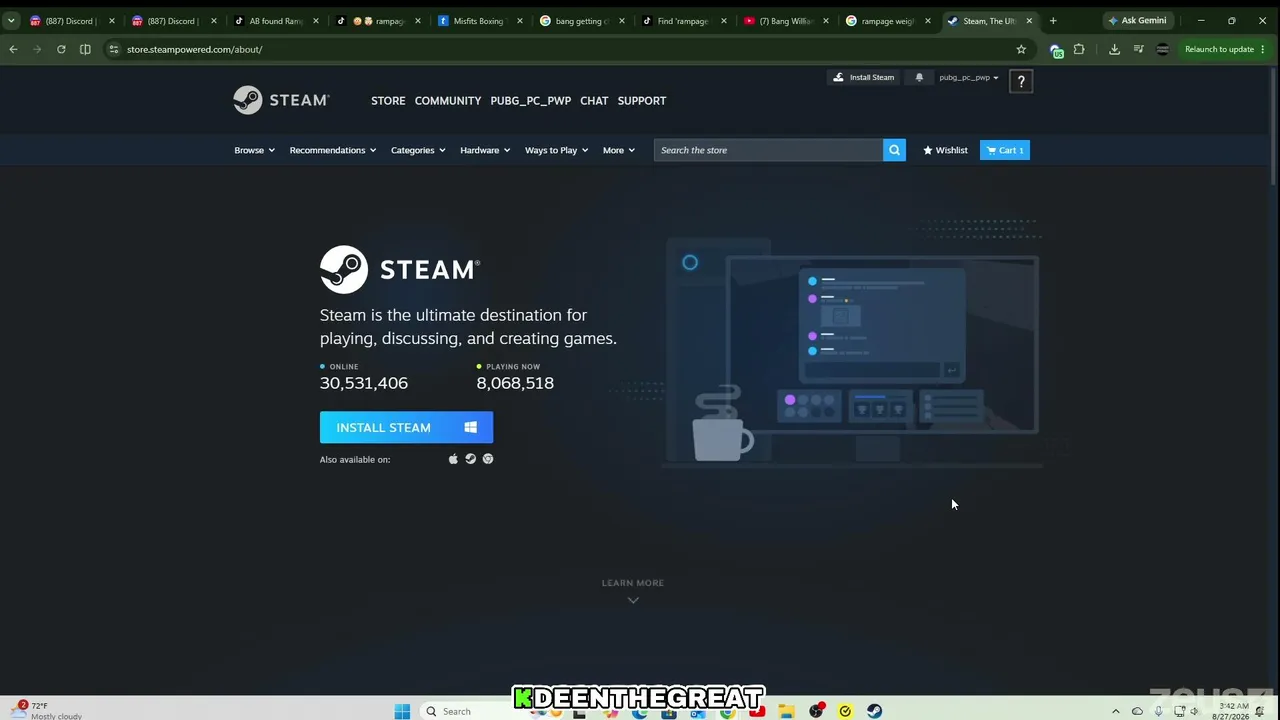
Task: Open a new browser tab
Action: click(1053, 21)
